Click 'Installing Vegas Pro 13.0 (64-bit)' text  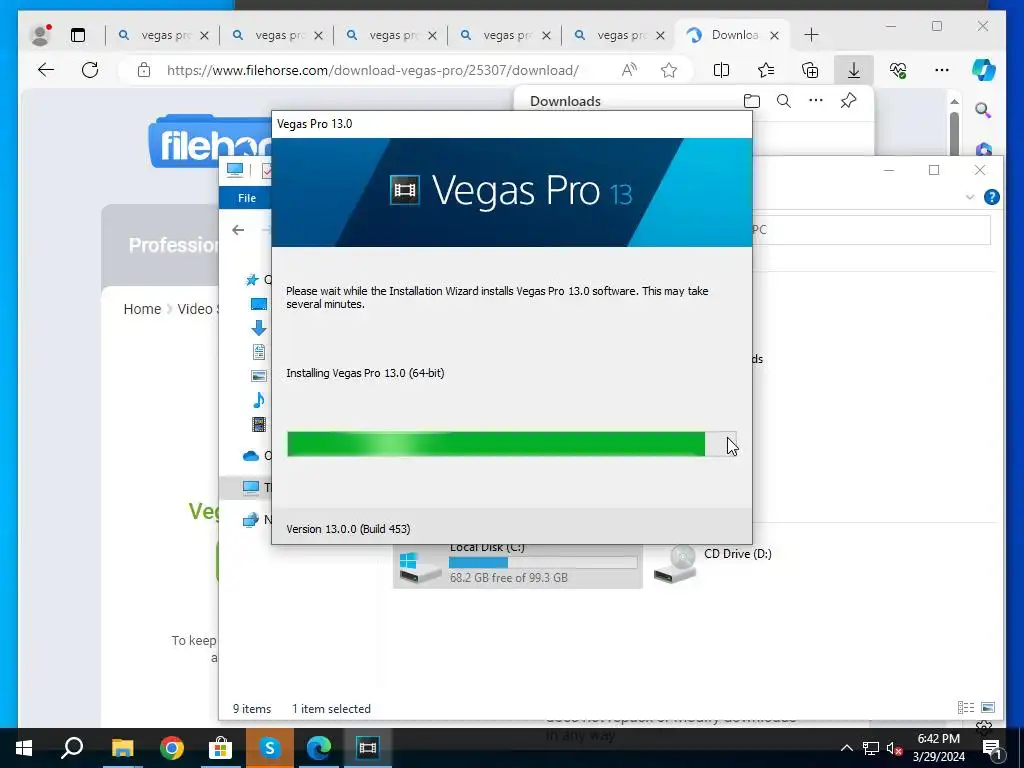[x=365, y=373]
